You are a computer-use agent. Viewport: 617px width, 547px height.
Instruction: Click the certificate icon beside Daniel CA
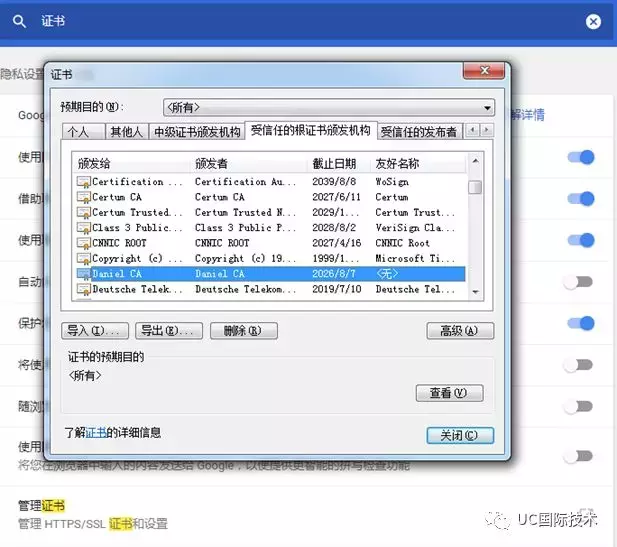click(x=83, y=274)
